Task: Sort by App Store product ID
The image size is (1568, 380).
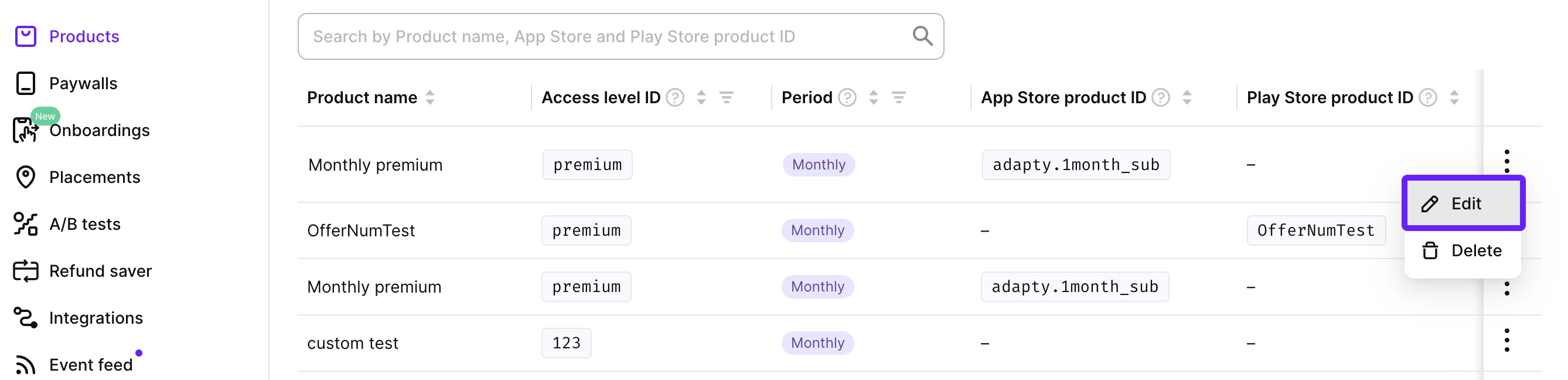Action: pos(1187,97)
